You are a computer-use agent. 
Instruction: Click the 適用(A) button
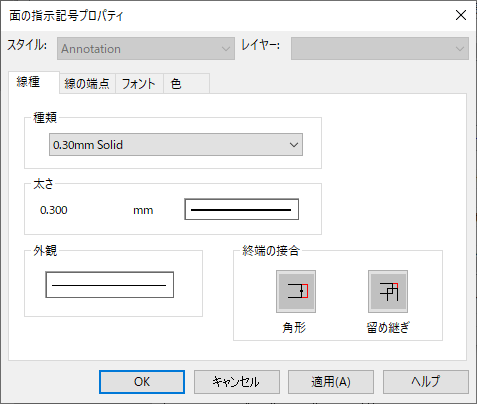coord(331,382)
